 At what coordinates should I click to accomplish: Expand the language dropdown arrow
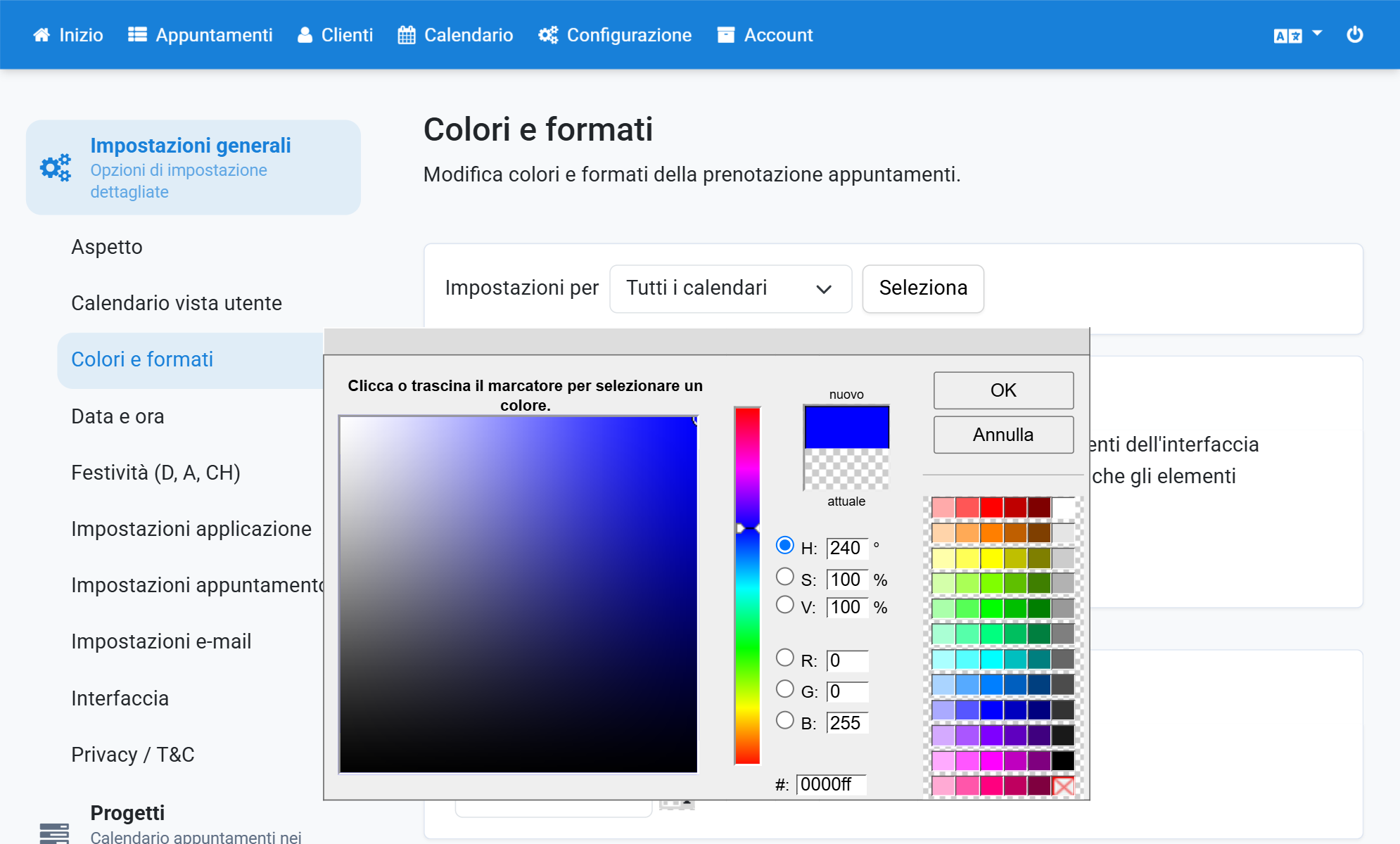1317,33
